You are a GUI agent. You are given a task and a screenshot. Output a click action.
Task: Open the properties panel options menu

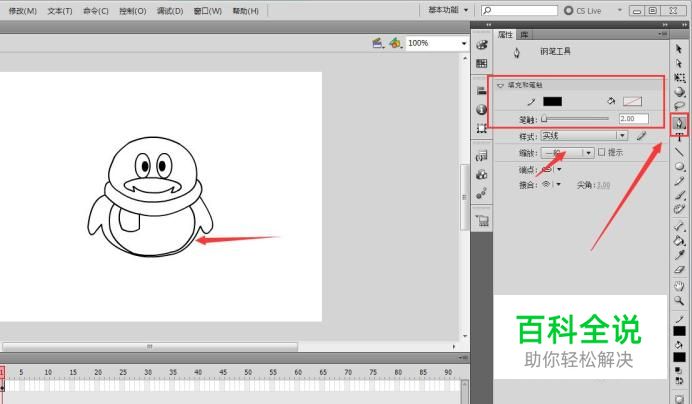[662, 34]
